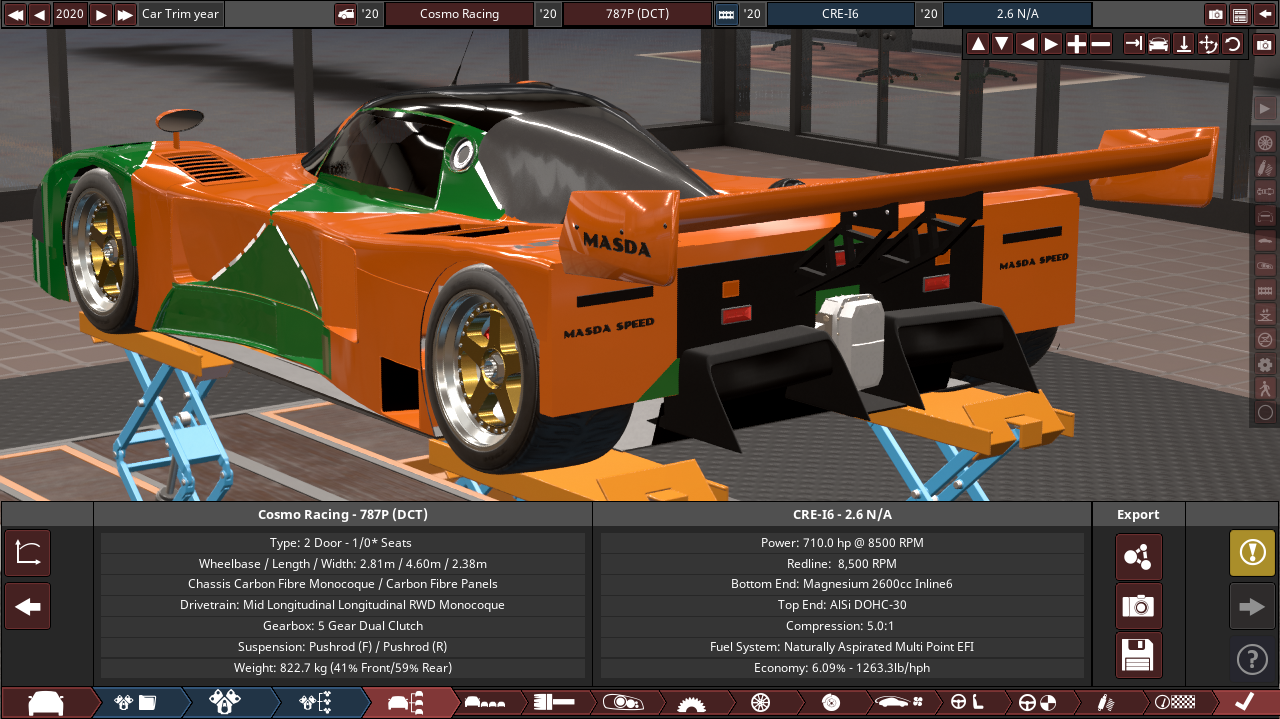1280x719 pixels.
Task: Focus camera on car icon
Action: tap(1159, 44)
